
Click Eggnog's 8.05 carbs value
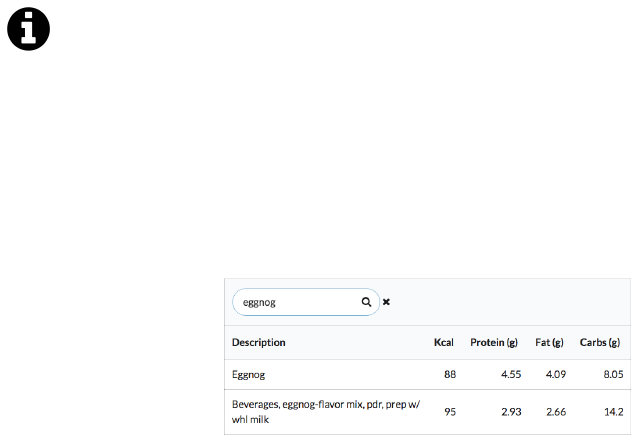pos(608,375)
